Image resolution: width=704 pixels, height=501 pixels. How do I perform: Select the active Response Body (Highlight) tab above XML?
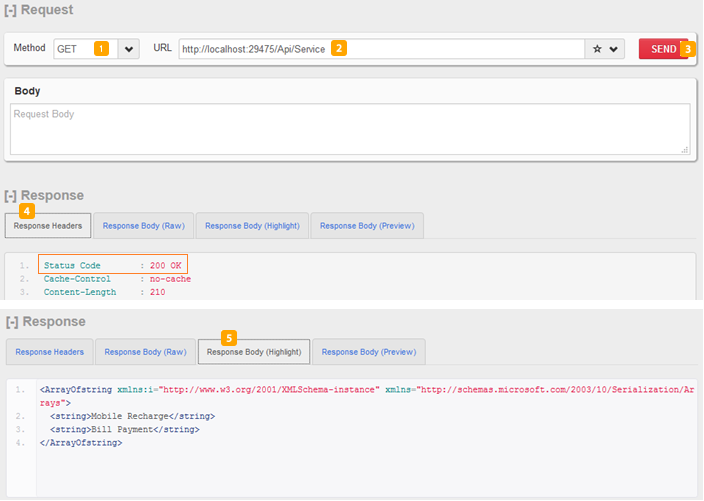pyautogui.click(x=254, y=352)
